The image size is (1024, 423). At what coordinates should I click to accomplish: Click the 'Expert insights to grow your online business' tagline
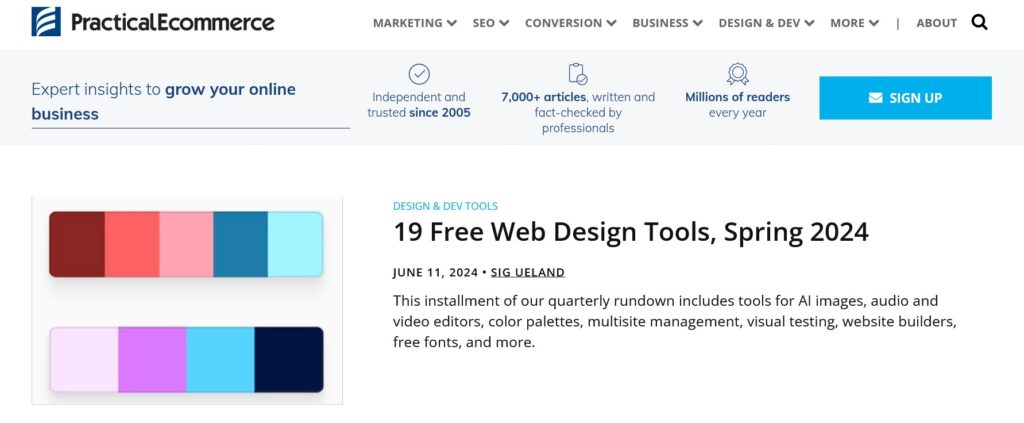(x=163, y=101)
